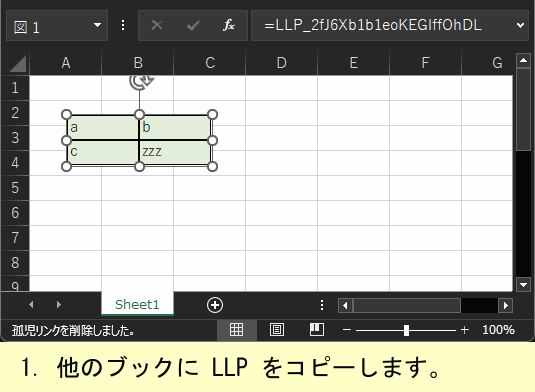This screenshot has height=392, width=535.
Task: Click the horizontal scrollbar left arrow
Action: pos(345,305)
